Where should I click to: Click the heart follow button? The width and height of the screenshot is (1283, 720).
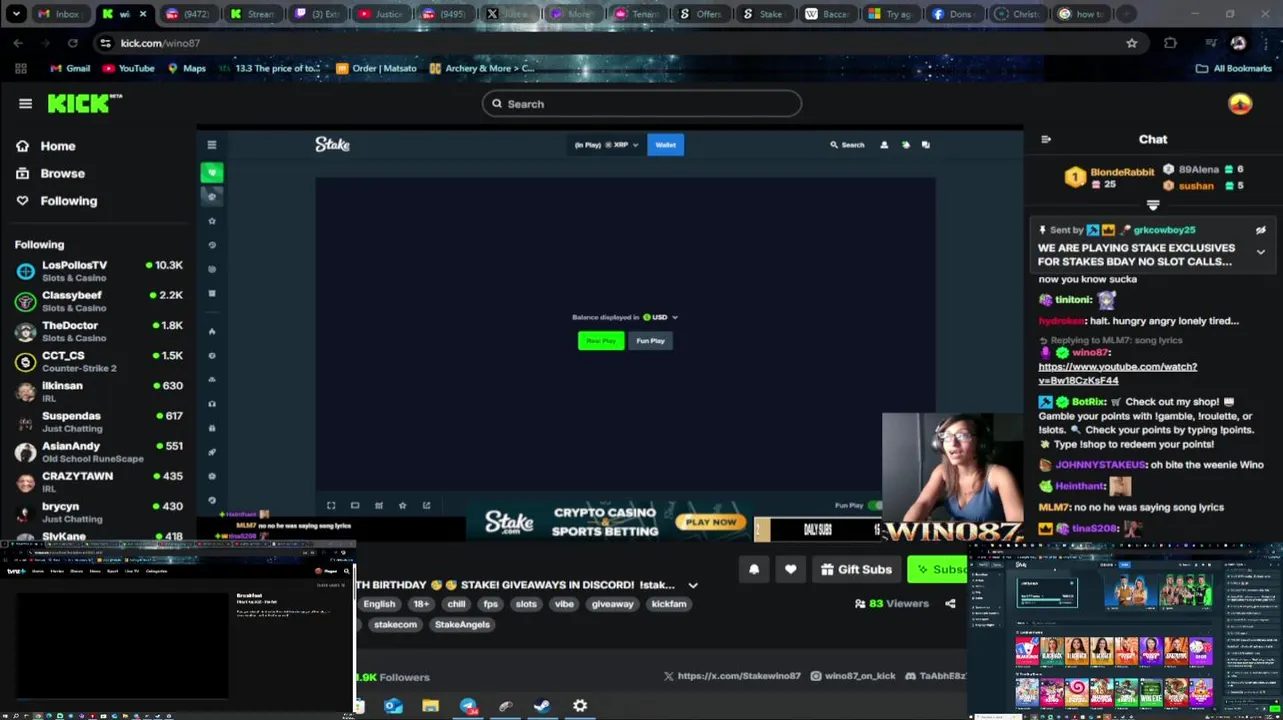790,569
